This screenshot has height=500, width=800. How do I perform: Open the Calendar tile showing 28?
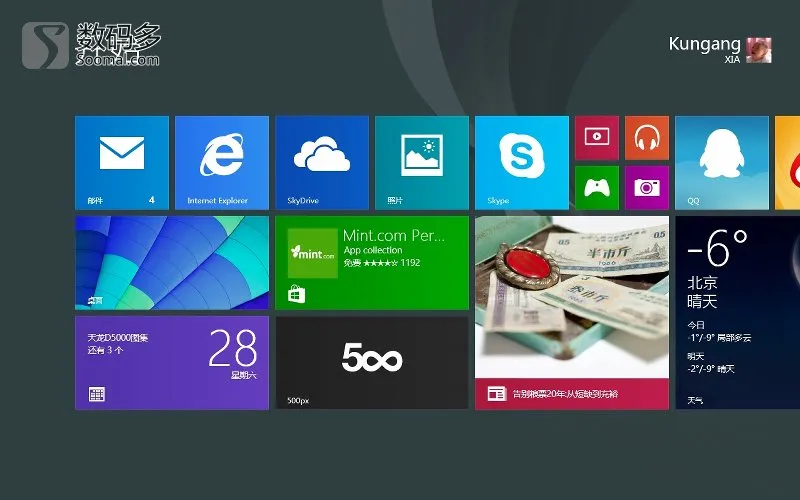(x=171, y=363)
